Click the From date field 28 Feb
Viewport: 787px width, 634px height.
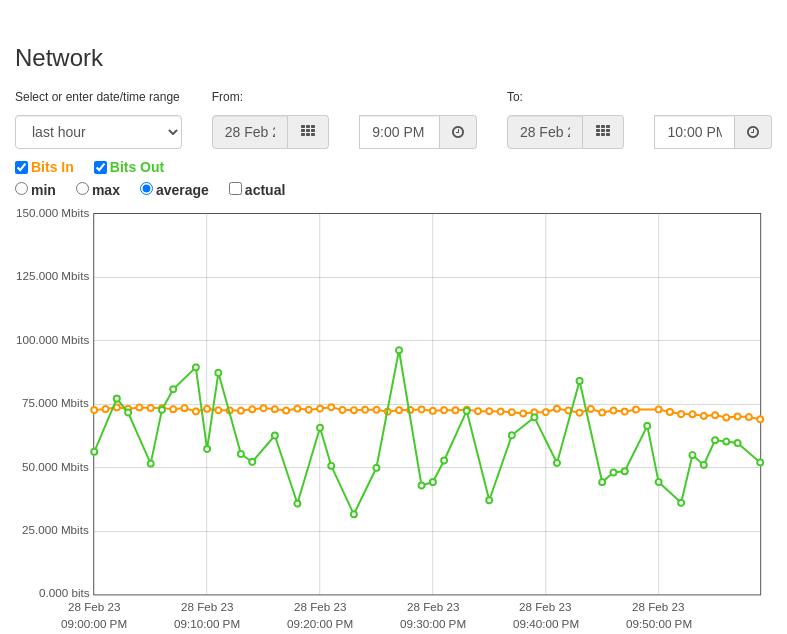tap(250, 132)
